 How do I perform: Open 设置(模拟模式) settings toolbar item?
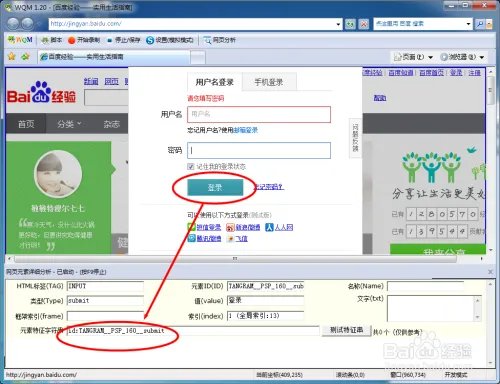point(170,40)
